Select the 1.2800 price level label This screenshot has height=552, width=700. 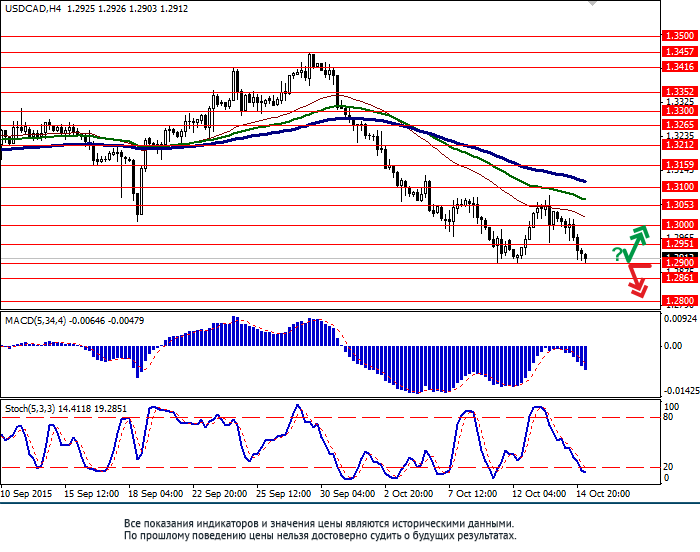click(x=680, y=301)
